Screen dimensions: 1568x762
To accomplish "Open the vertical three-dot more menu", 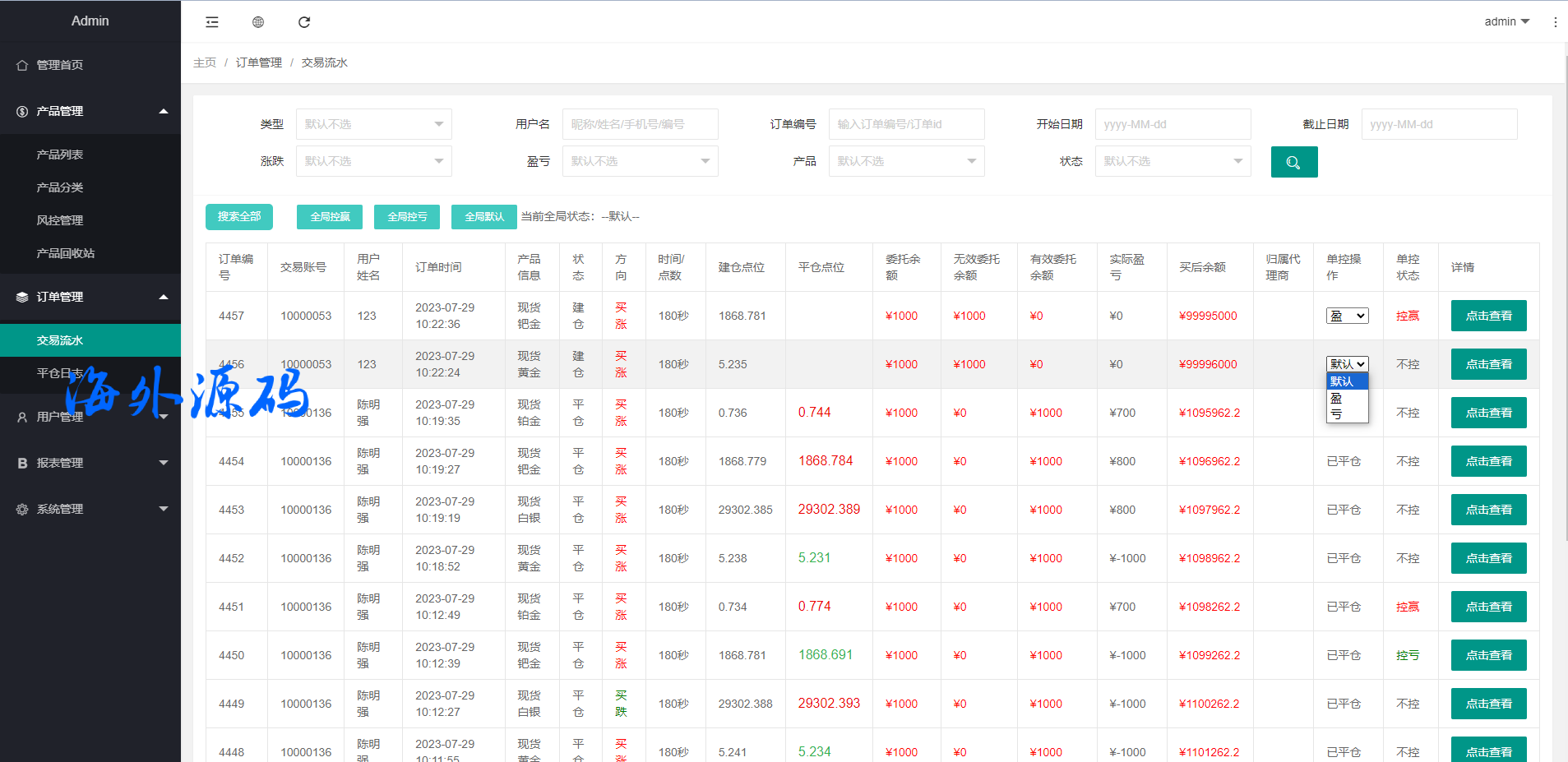I will coord(1555,22).
